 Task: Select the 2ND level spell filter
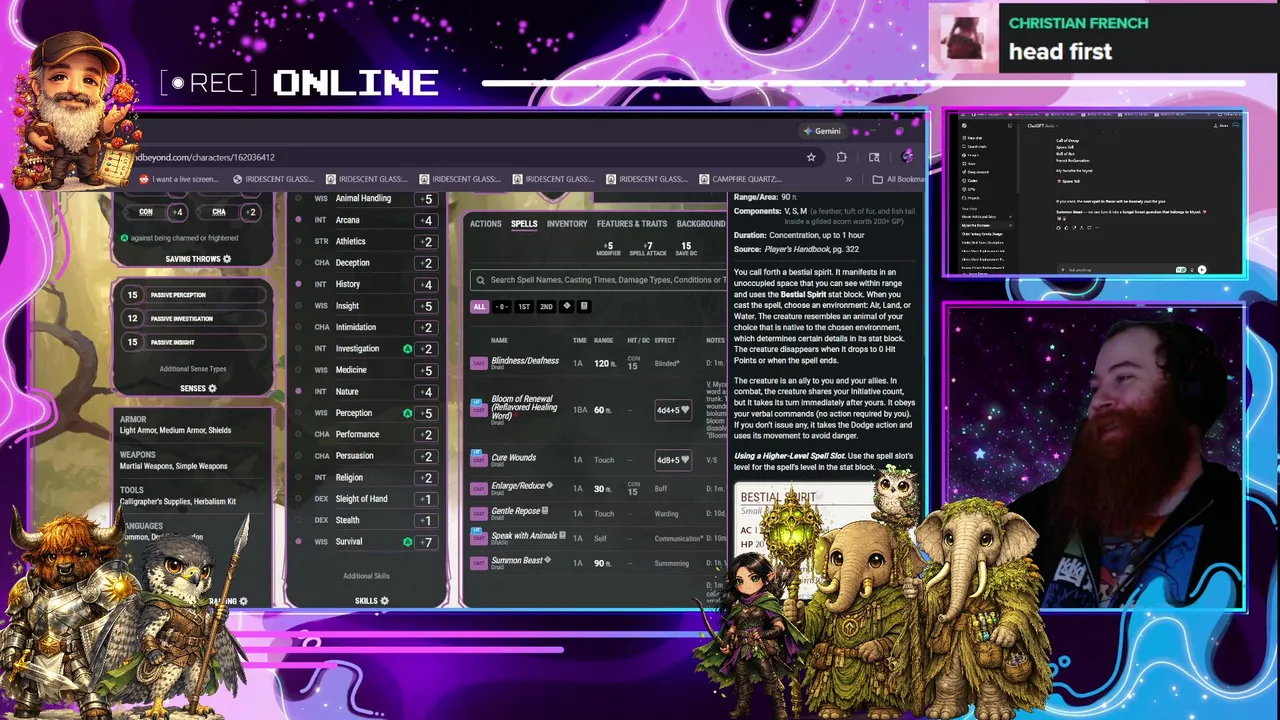tap(546, 307)
